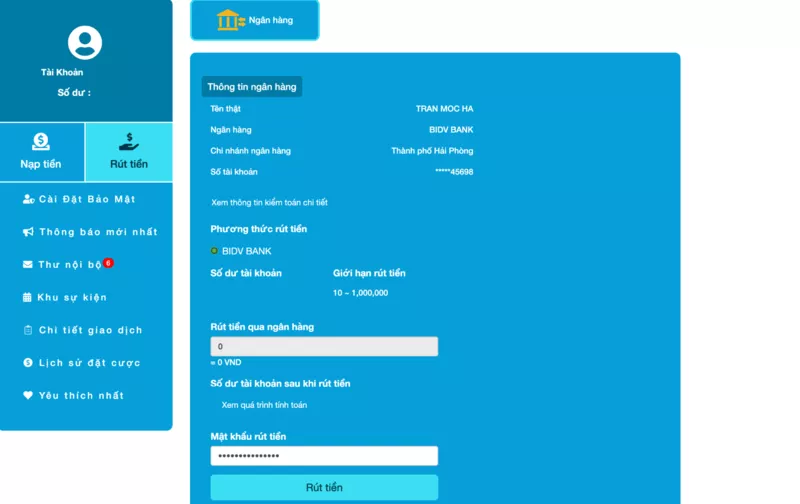Click the bank building icon
The image size is (800, 504).
[x=230, y=19]
